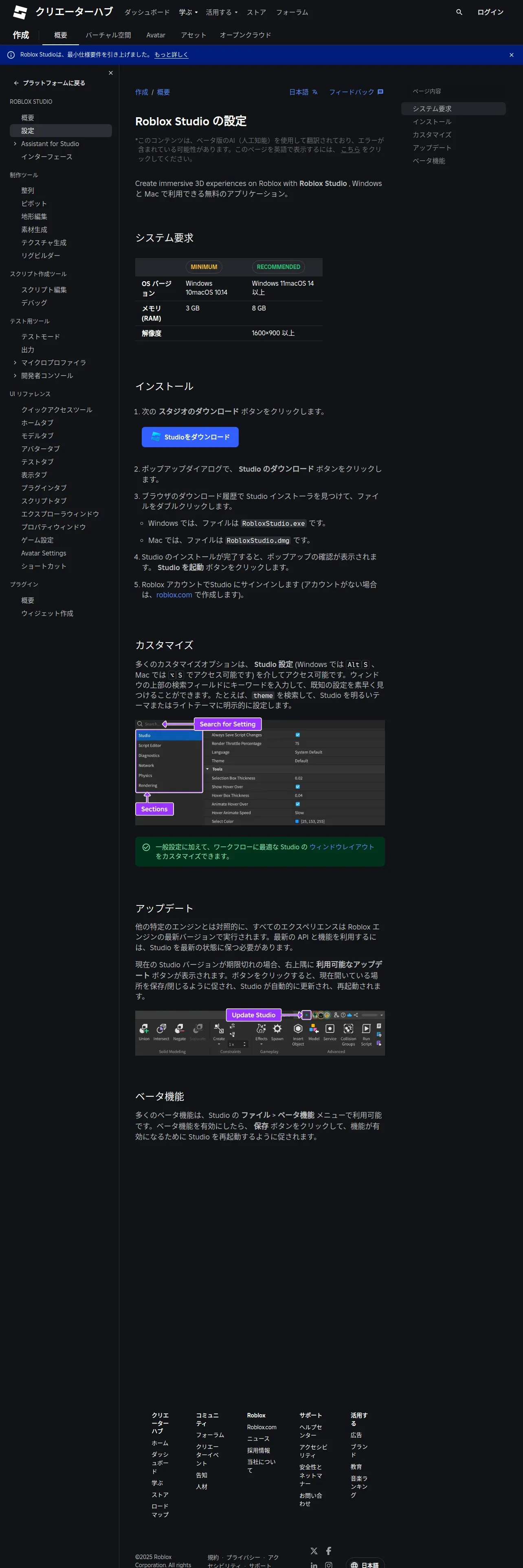Switch to the オープンクラウド tab
The image size is (523, 1568).
tap(245, 35)
